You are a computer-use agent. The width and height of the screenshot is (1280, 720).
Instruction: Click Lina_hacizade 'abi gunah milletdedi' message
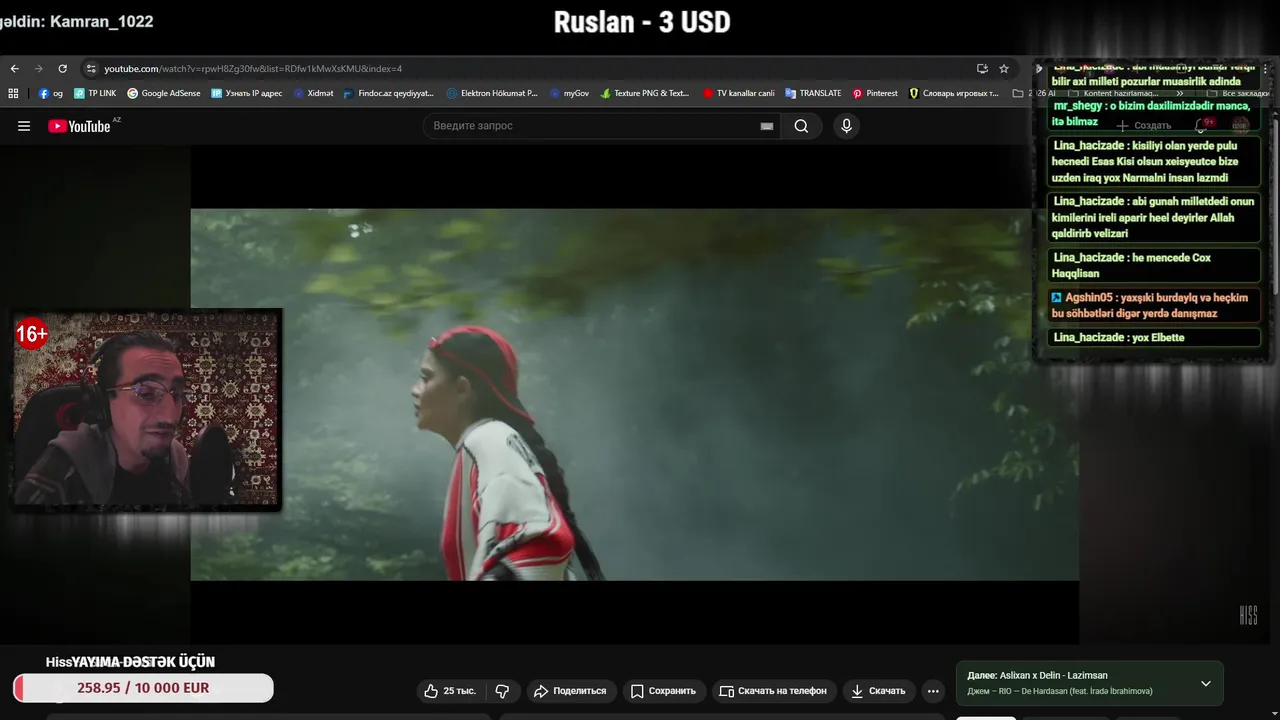(1153, 217)
